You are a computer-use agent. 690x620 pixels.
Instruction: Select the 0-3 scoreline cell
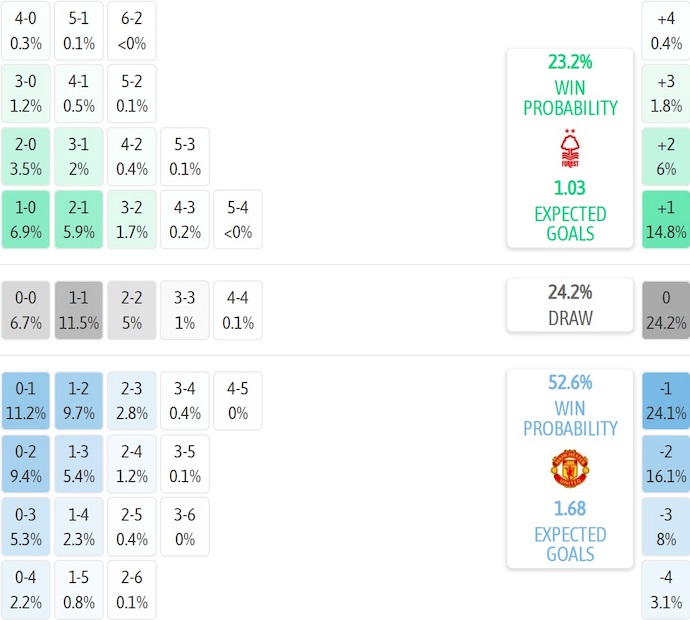click(x=26, y=526)
